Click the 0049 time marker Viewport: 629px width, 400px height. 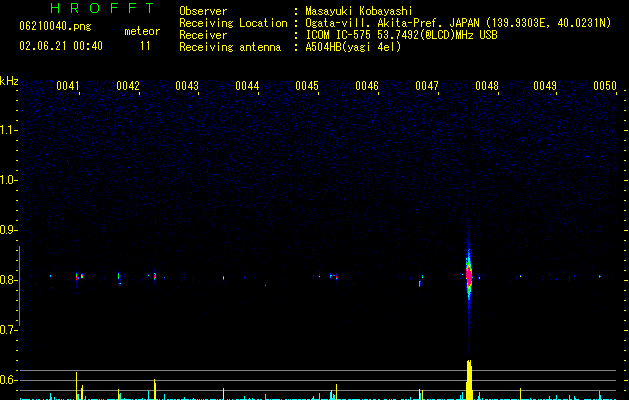click(x=545, y=86)
